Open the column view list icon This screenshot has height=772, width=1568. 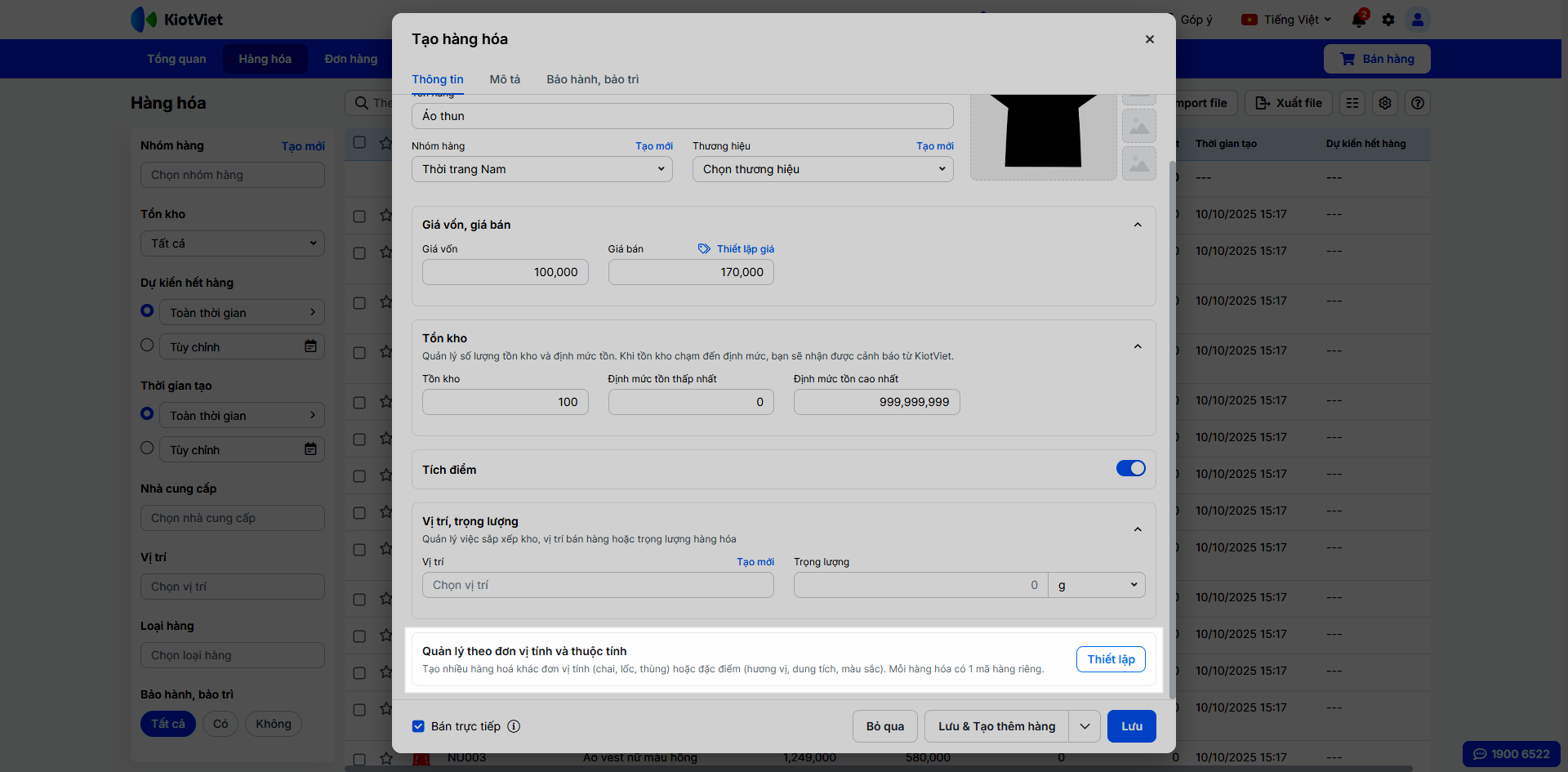(1352, 103)
